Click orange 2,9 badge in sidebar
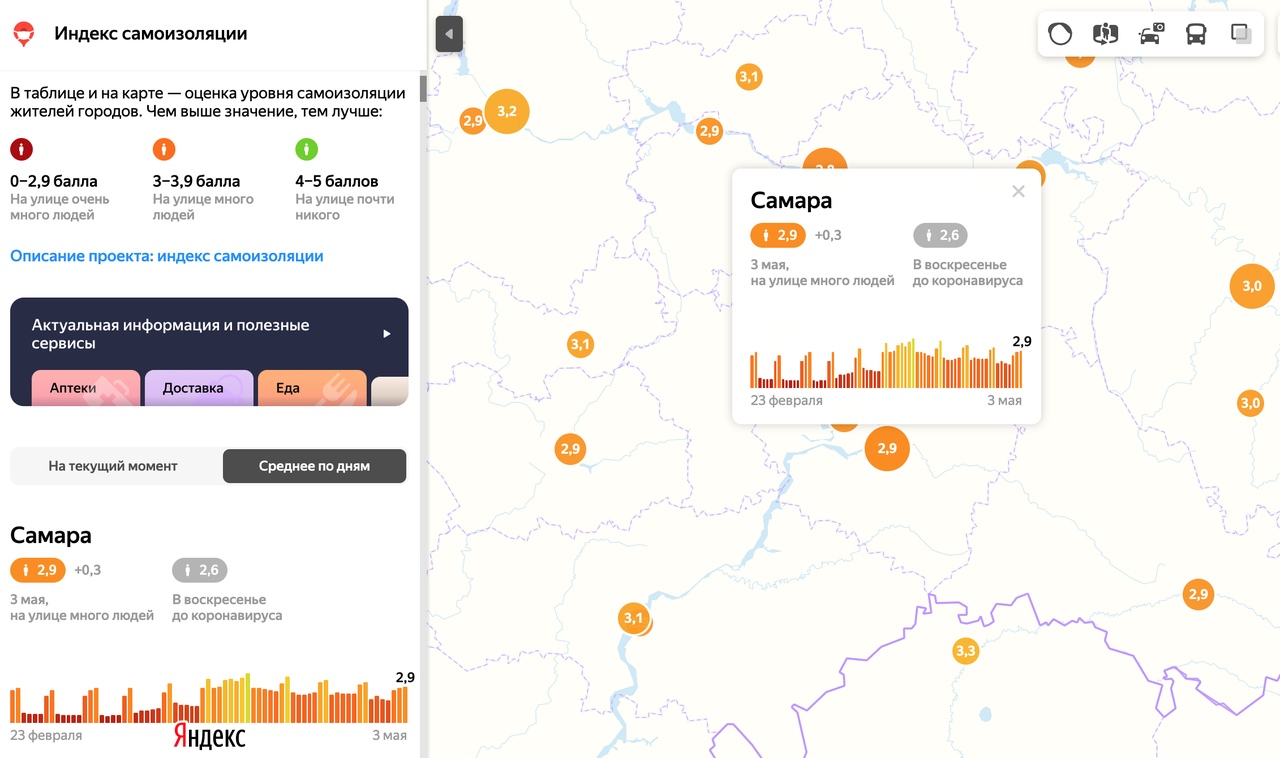1280x758 pixels. [38, 570]
